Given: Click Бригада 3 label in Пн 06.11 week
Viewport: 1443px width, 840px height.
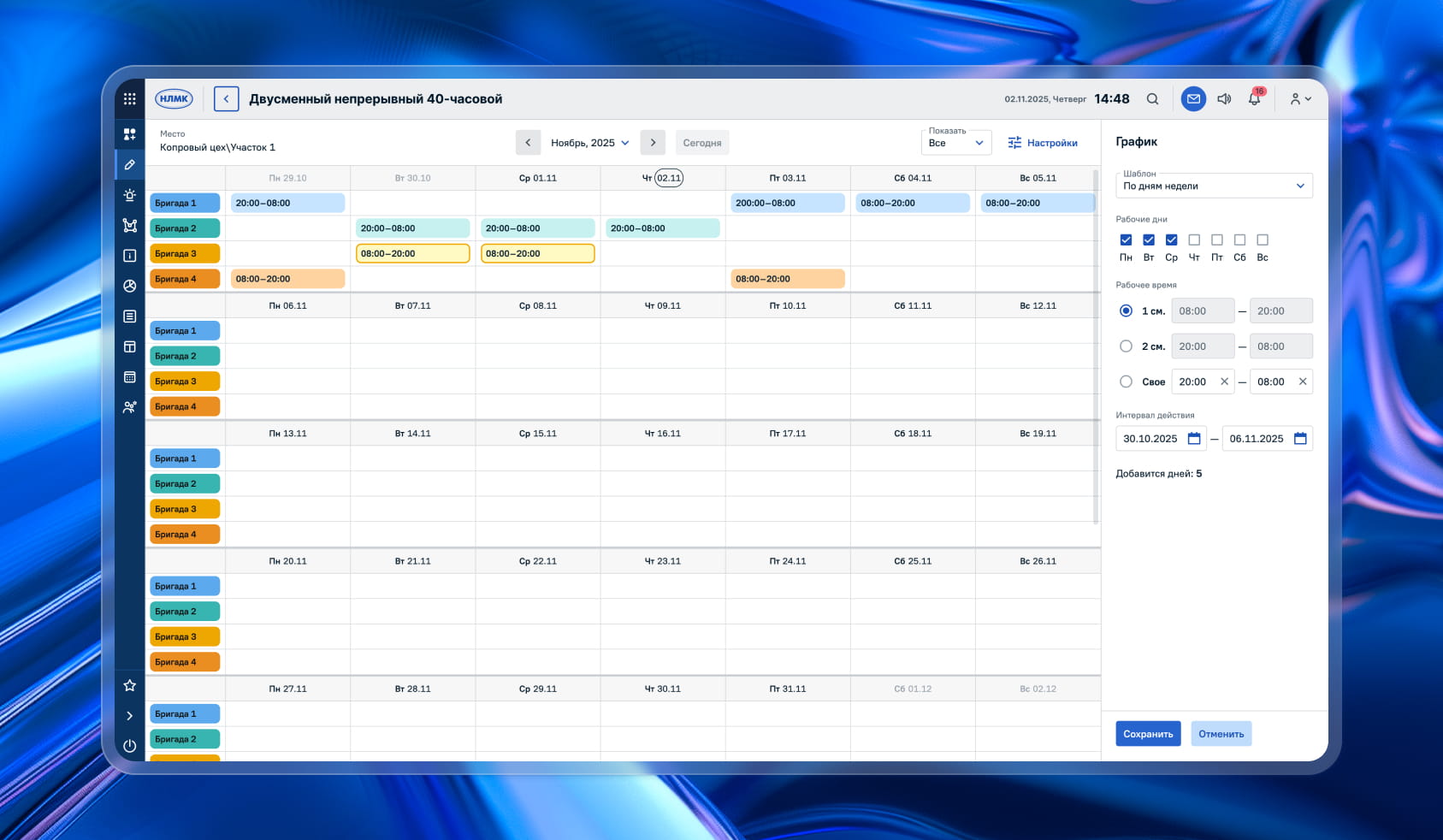Looking at the screenshot, I should click(x=185, y=382).
